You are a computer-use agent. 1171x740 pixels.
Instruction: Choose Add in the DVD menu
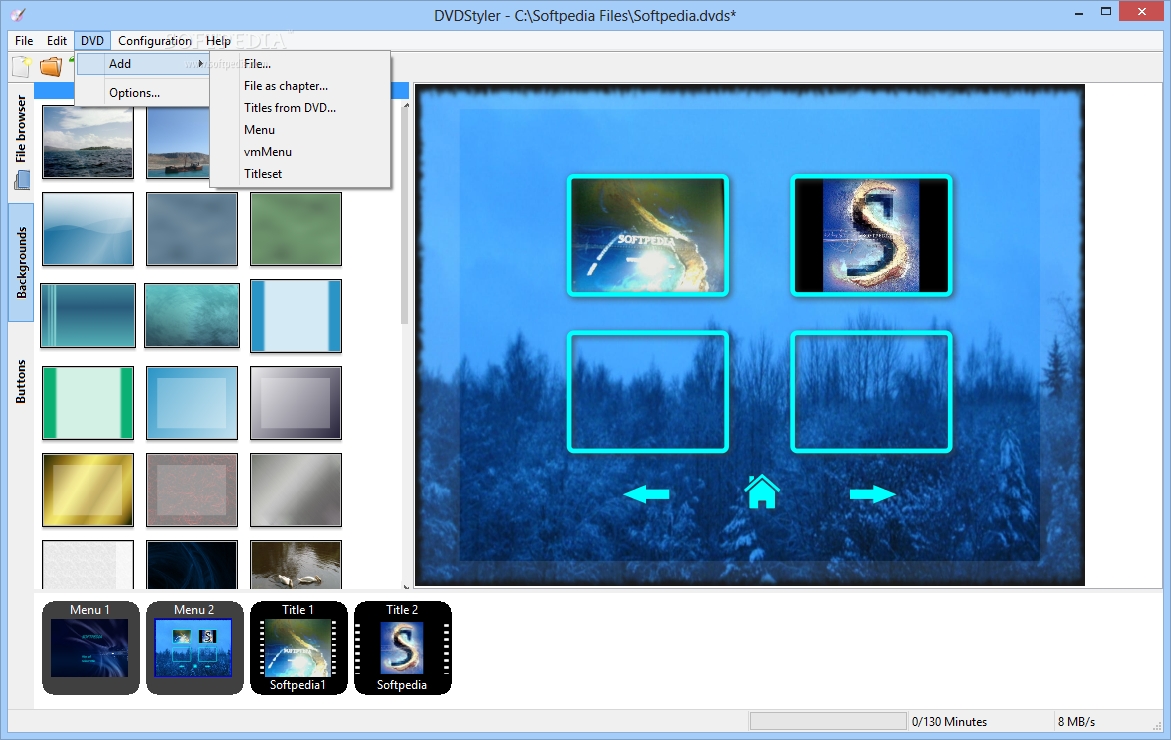point(143,64)
